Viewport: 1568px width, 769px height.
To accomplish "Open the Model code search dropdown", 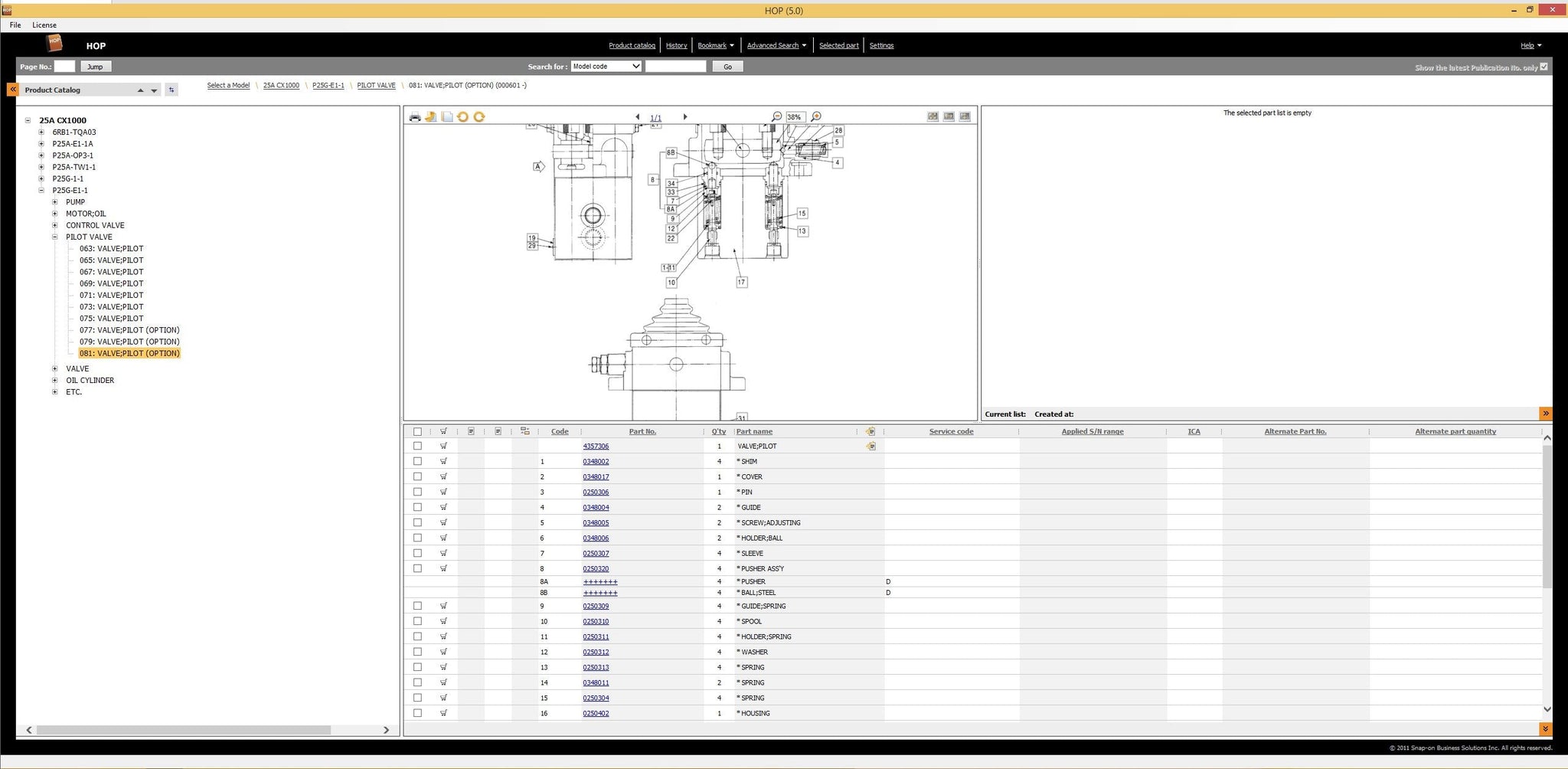I will [x=606, y=67].
